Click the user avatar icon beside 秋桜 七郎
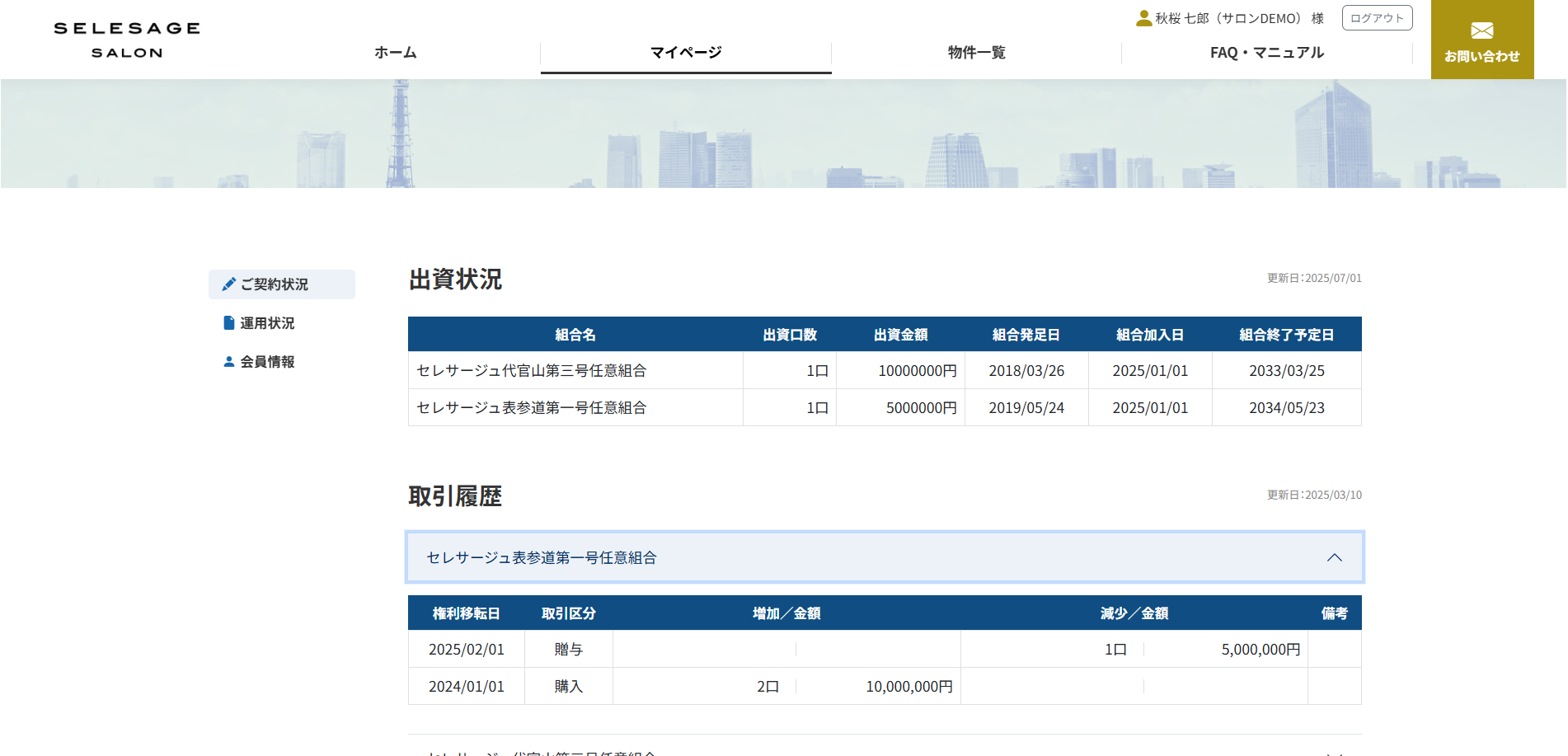This screenshot has width=1568, height=756. point(1143,18)
